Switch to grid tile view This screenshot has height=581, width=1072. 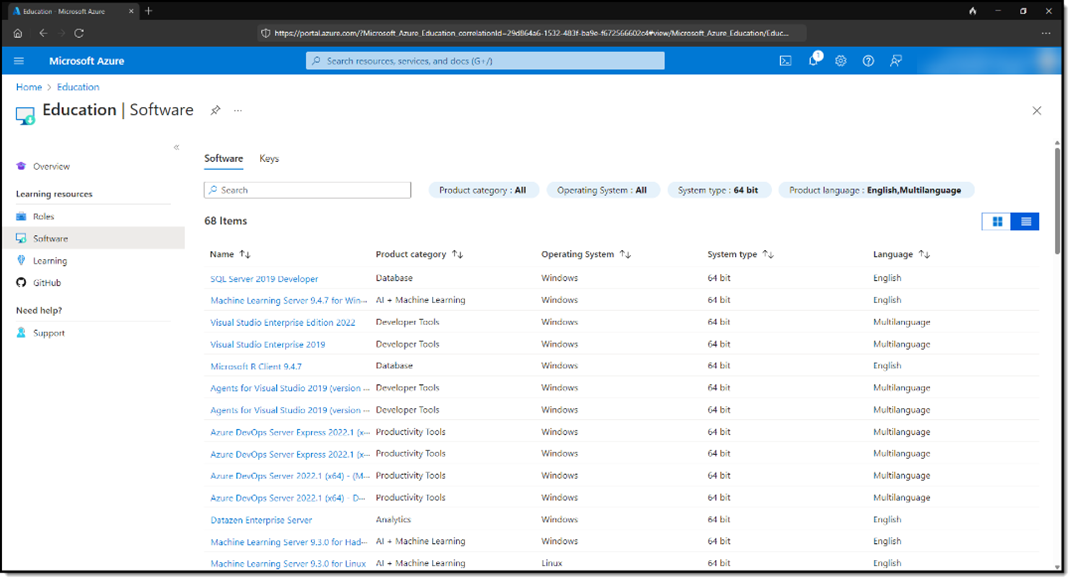point(996,222)
